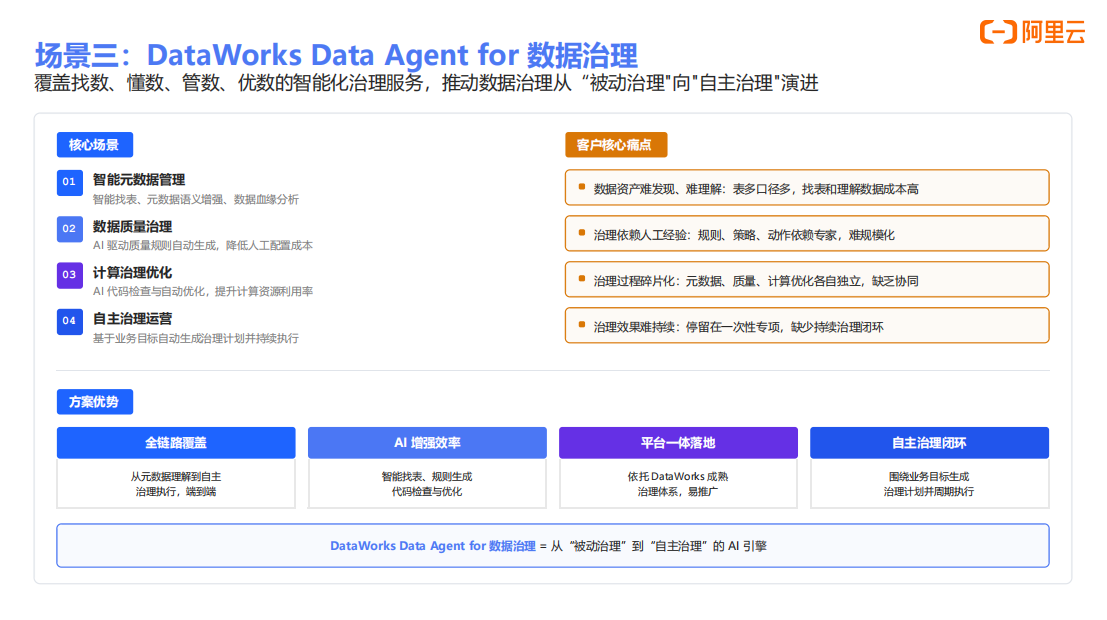
Task: Click the 04 number badge
Action: [69, 321]
